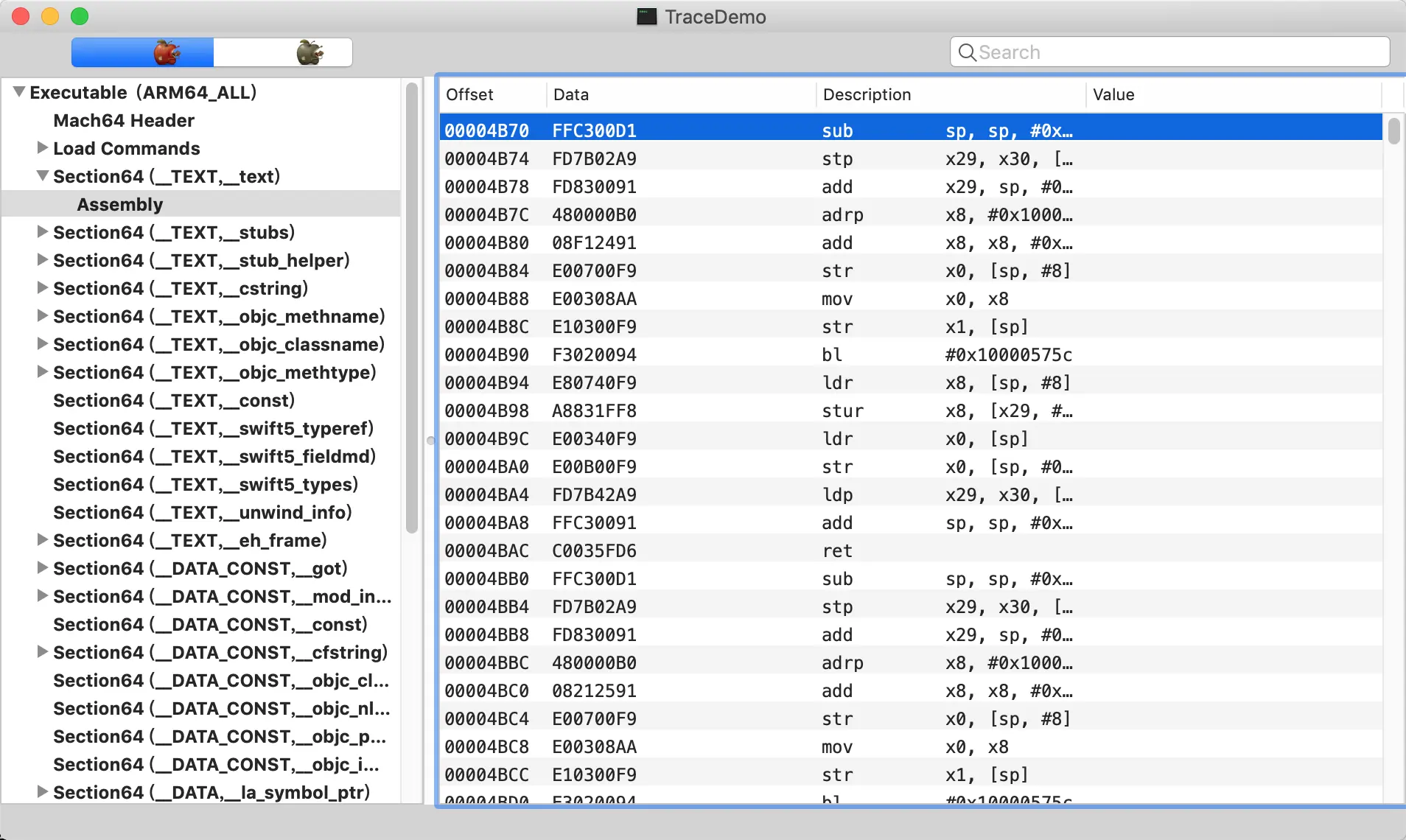Image resolution: width=1406 pixels, height=840 pixels.
Task: Select the red apple view segment
Action: (x=142, y=52)
